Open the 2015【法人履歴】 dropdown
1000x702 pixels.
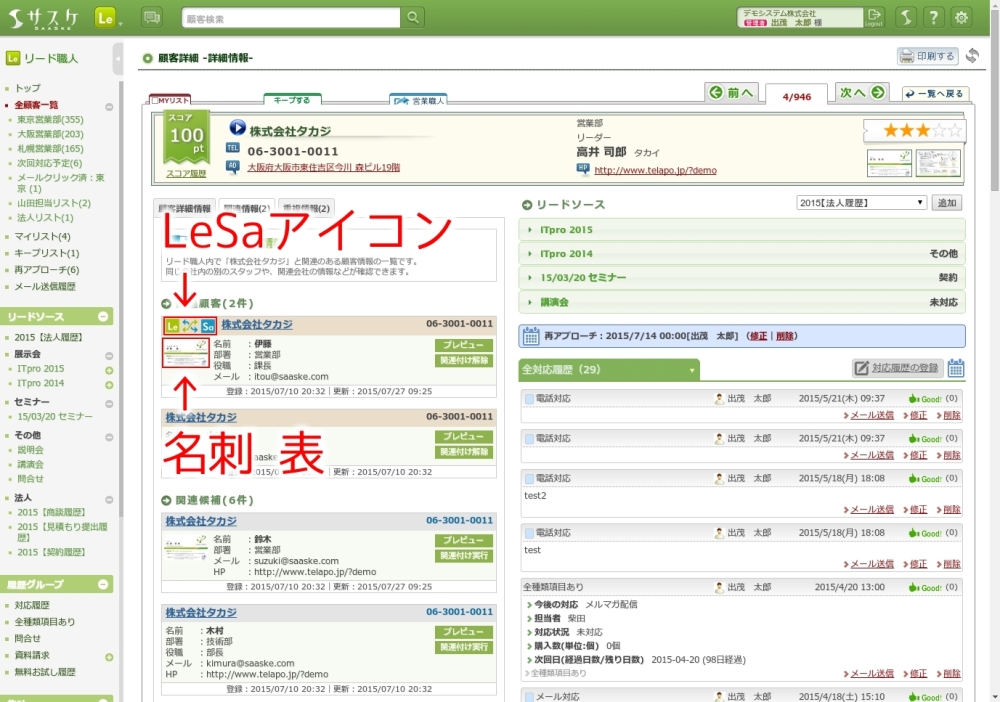point(861,202)
